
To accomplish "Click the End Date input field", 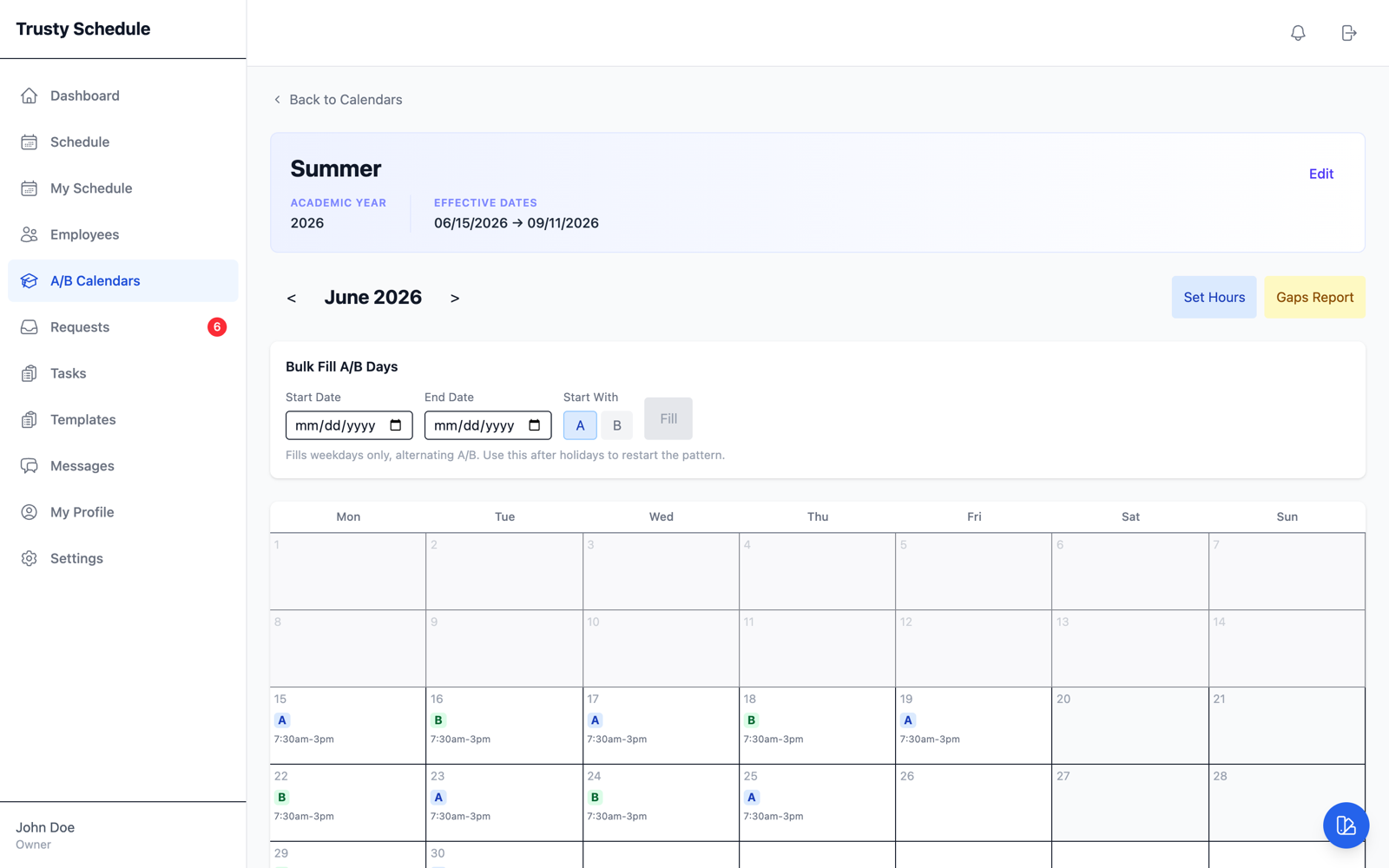I will point(488,425).
